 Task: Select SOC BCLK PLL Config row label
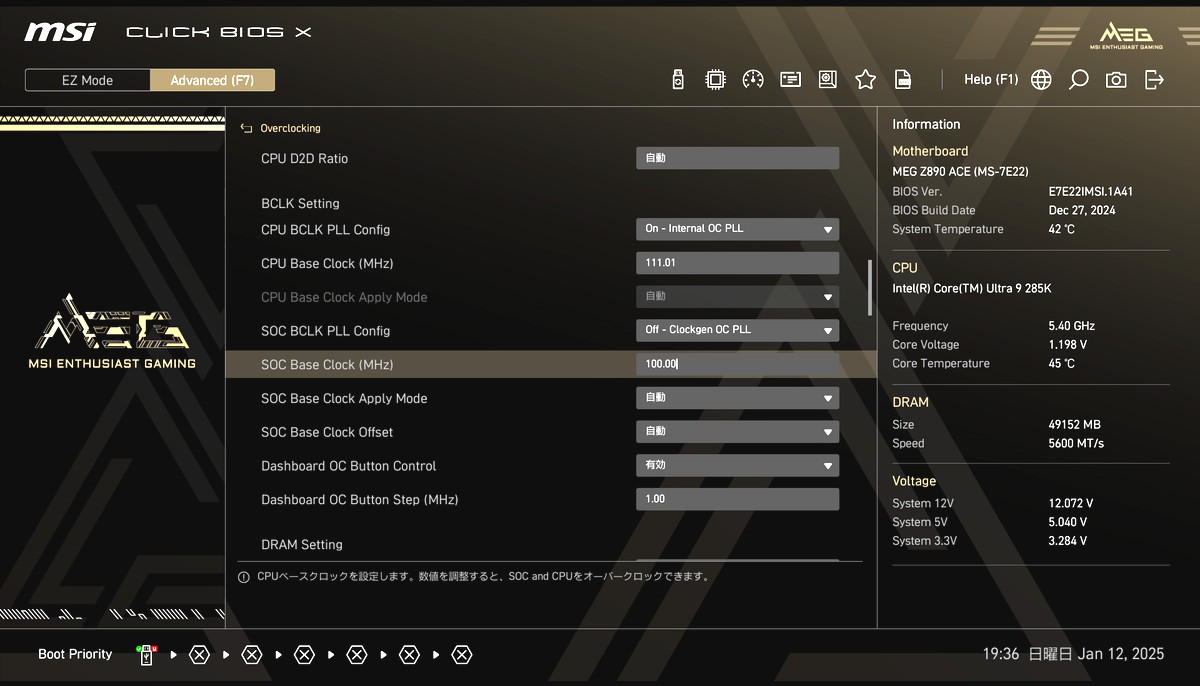point(325,330)
